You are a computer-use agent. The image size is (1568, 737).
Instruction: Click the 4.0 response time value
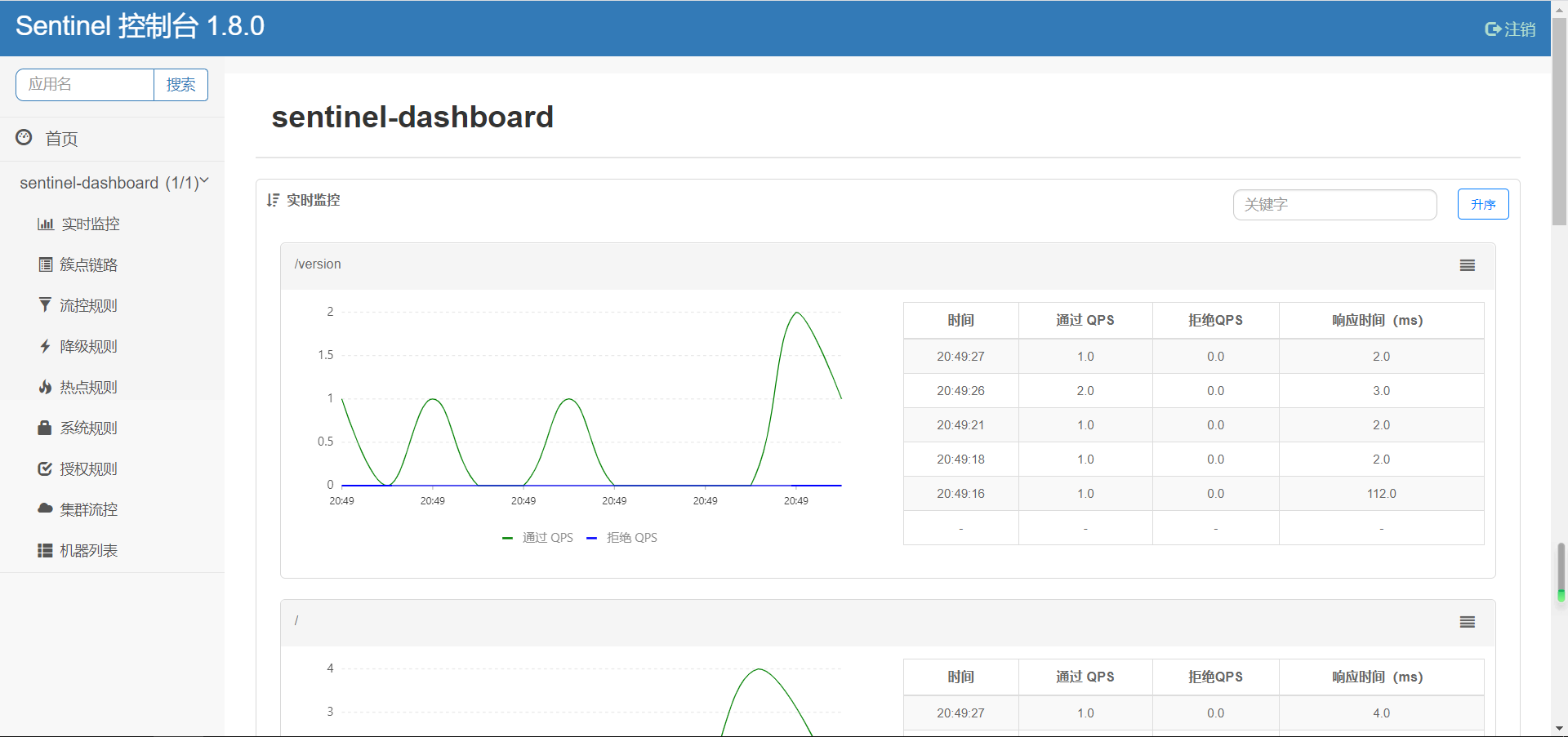point(1382,713)
